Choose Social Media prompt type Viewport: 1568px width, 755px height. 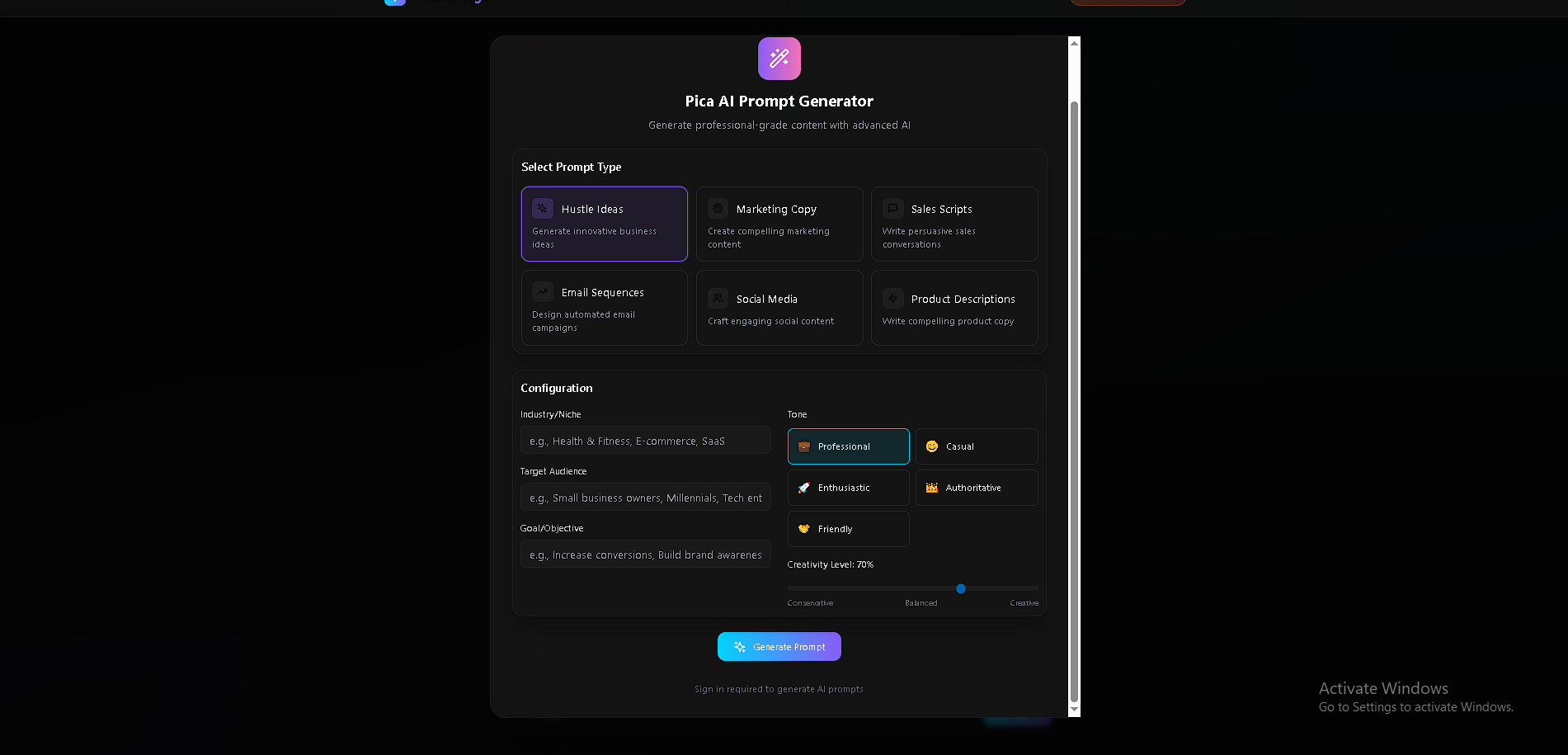tap(779, 308)
